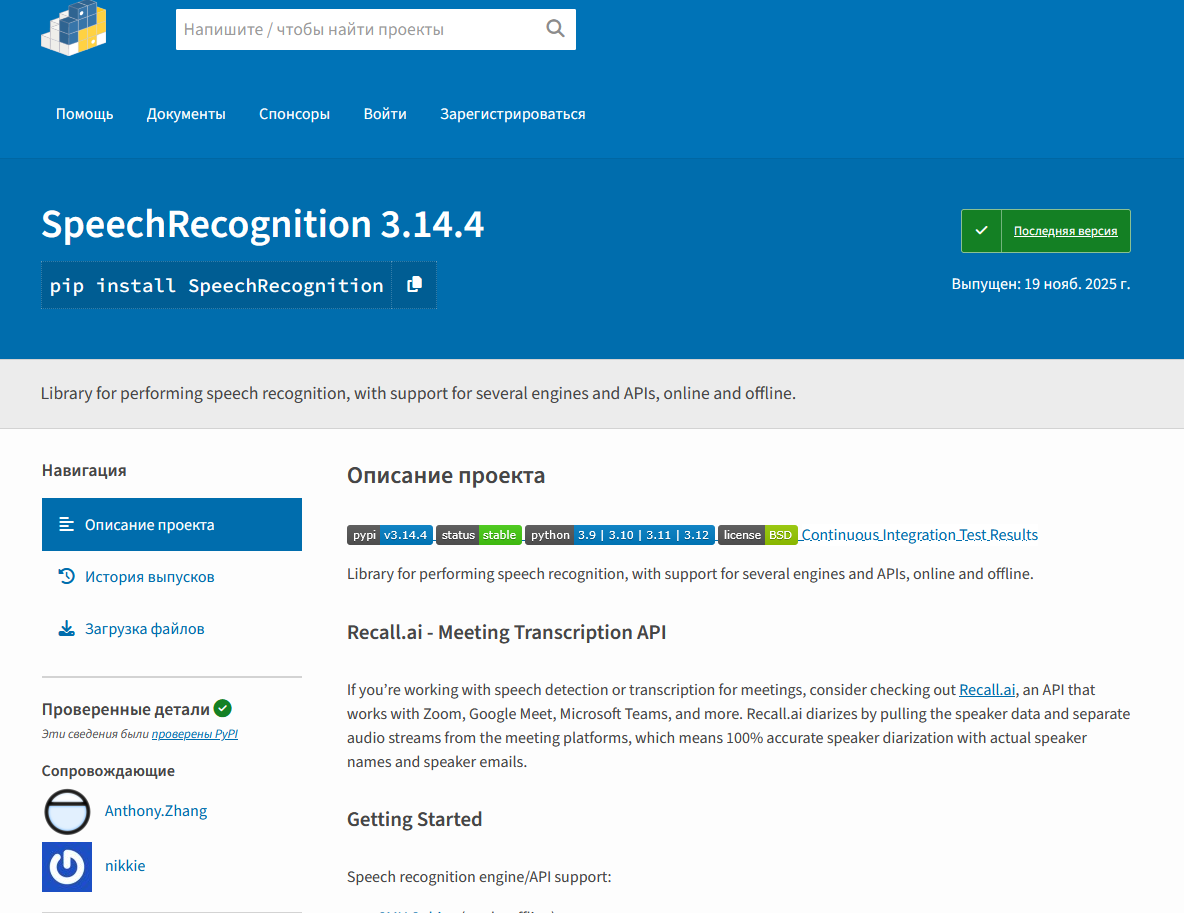The width and height of the screenshot is (1184, 913).
Task: Click the Навигация heading
Action: pos(84,470)
